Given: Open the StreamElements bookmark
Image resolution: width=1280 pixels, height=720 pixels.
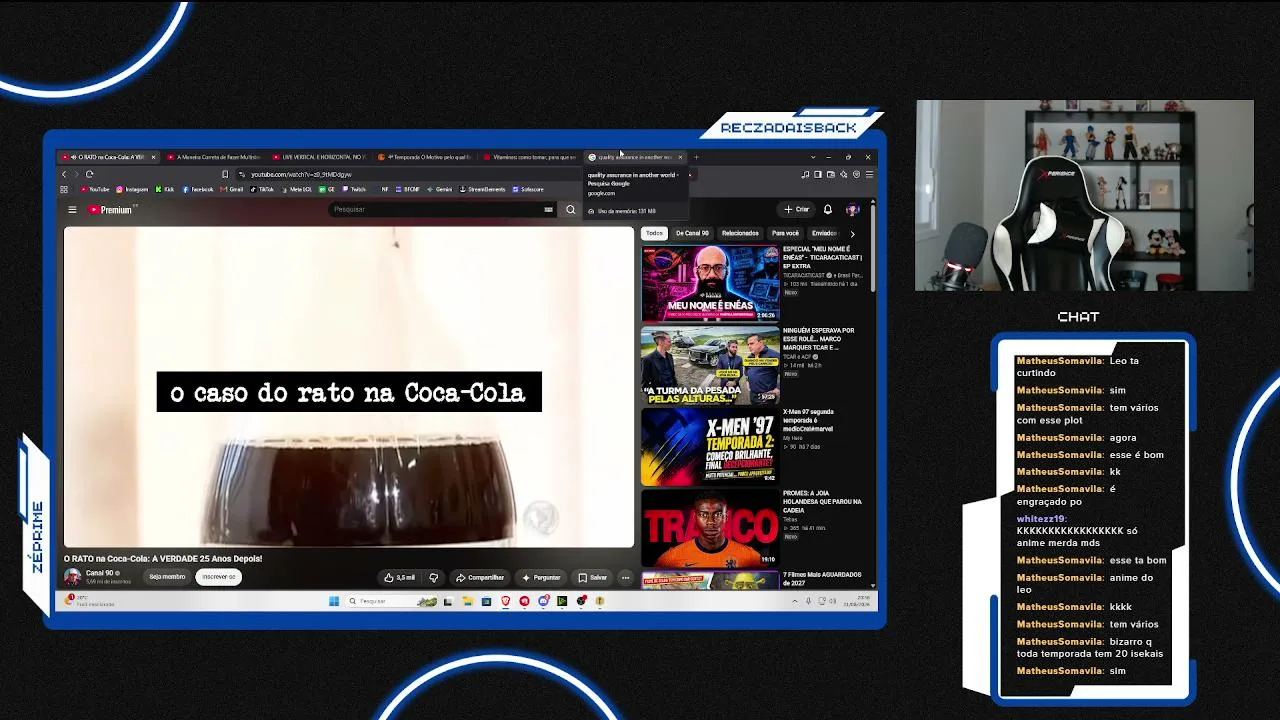Looking at the screenshot, I should 483,189.
